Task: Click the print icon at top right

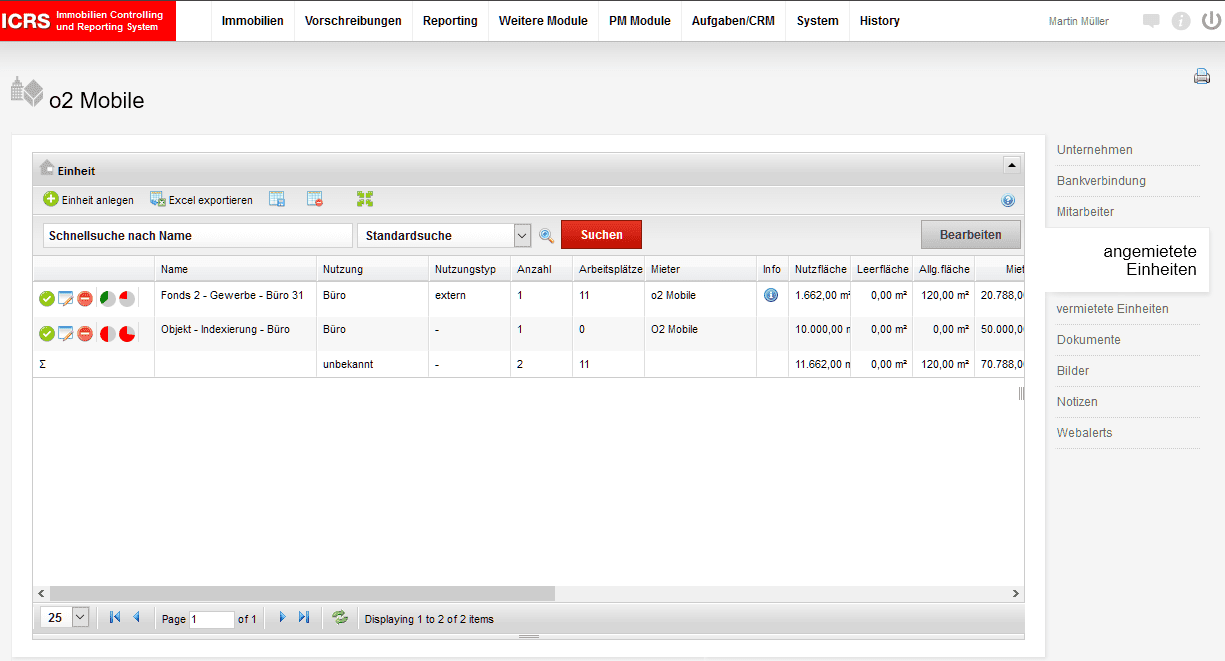Action: coord(1201,77)
